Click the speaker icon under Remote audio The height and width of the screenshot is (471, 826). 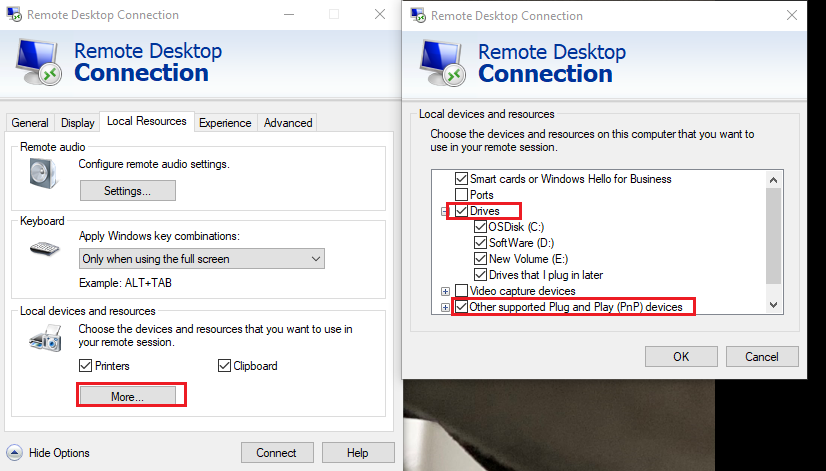pyautogui.click(x=44, y=173)
